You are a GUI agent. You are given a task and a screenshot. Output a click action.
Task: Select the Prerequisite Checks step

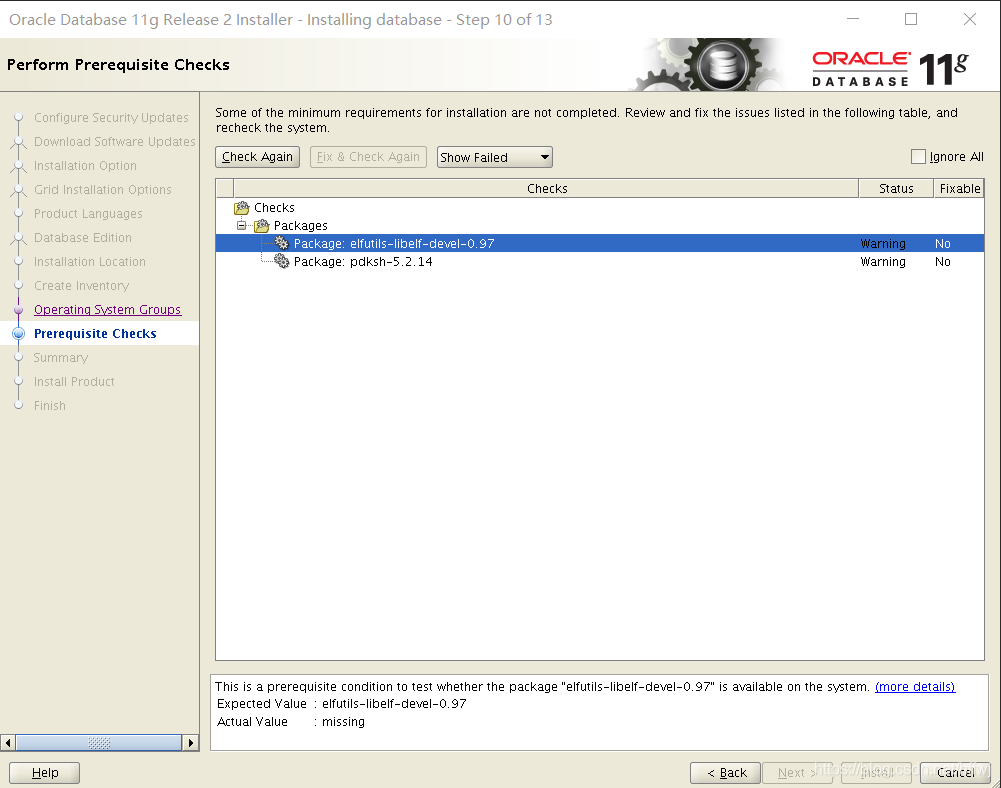pyautogui.click(x=95, y=333)
